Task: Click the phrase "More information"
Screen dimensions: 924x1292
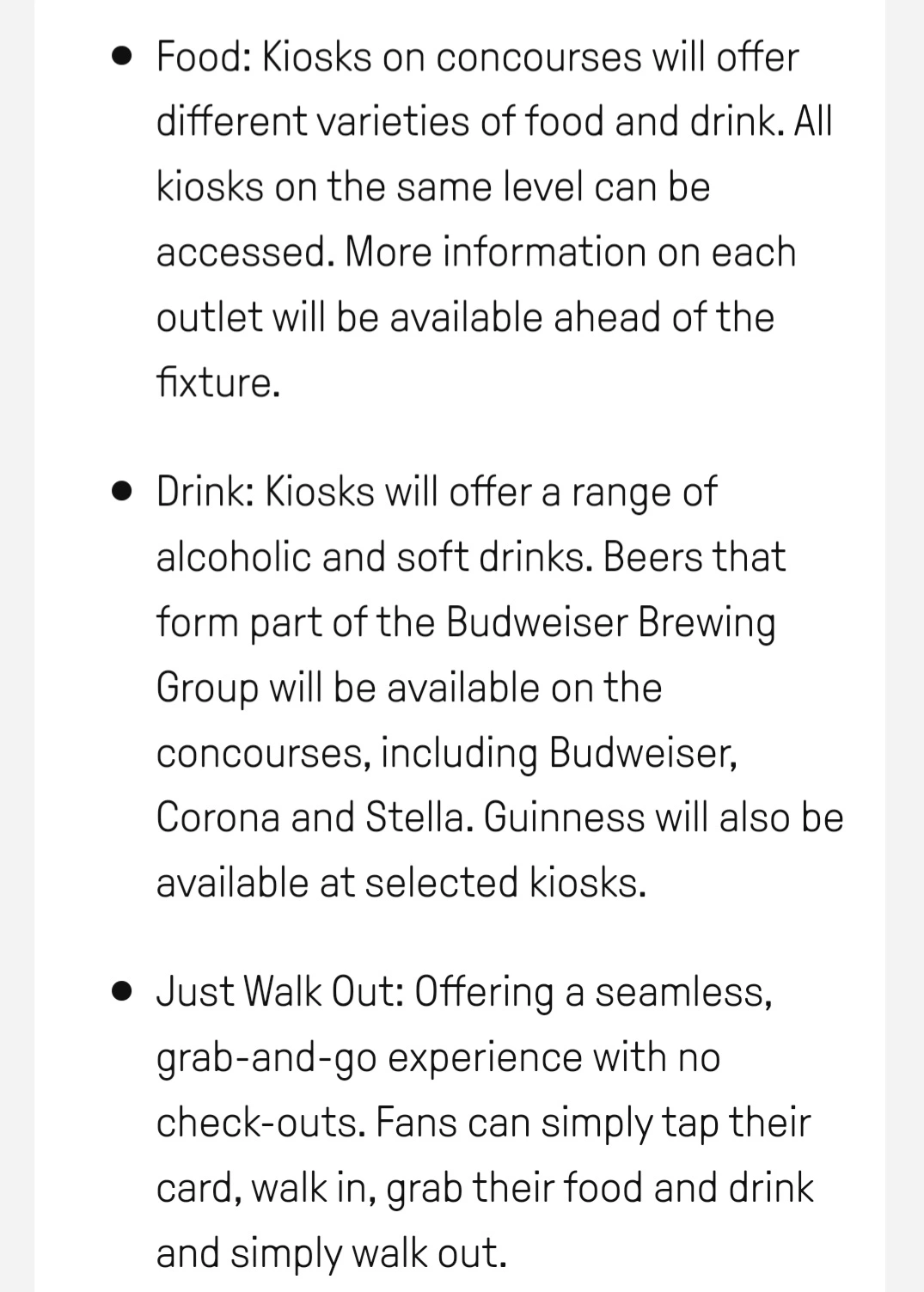Action: pyautogui.click(x=496, y=253)
